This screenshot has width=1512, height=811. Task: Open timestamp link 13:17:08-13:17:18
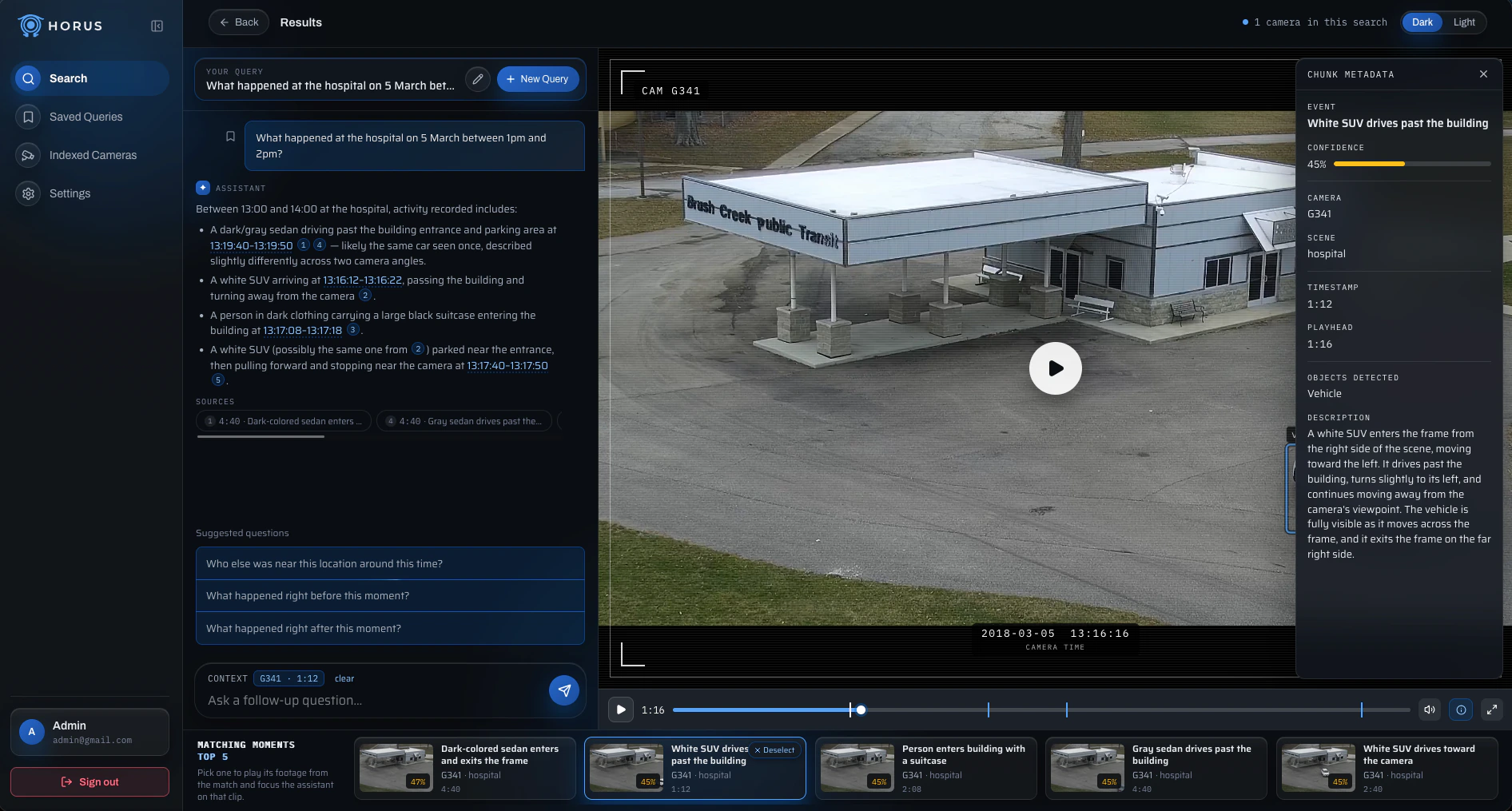(x=302, y=331)
